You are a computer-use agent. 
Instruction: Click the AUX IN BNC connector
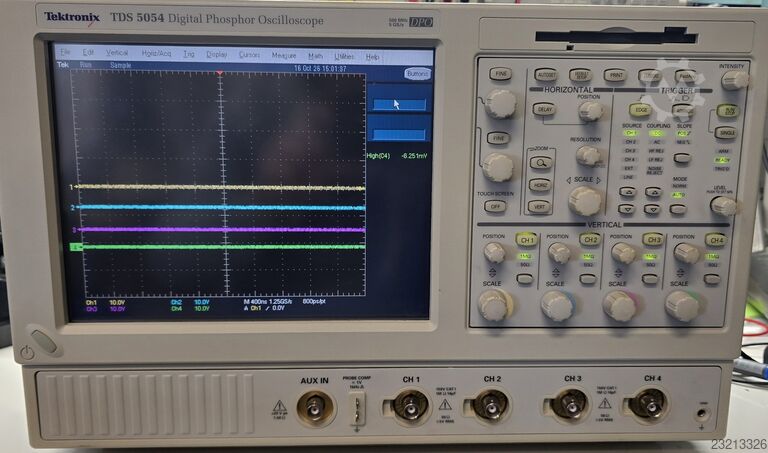point(316,407)
